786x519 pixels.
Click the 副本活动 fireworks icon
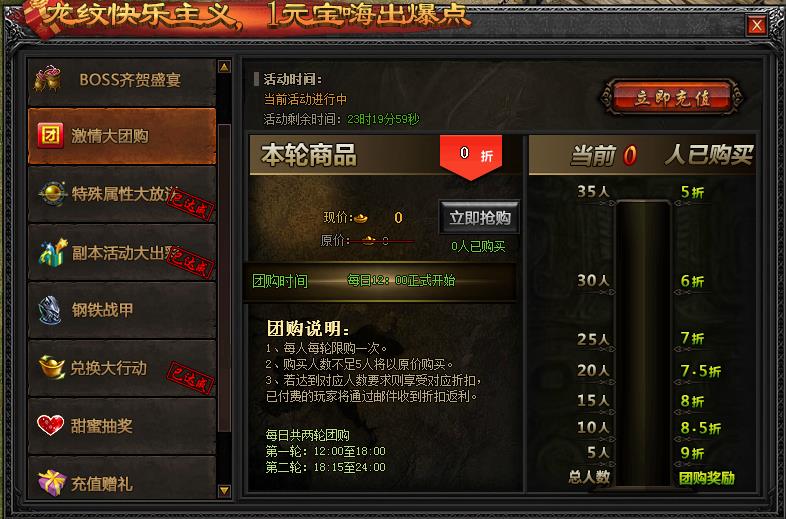point(53,252)
